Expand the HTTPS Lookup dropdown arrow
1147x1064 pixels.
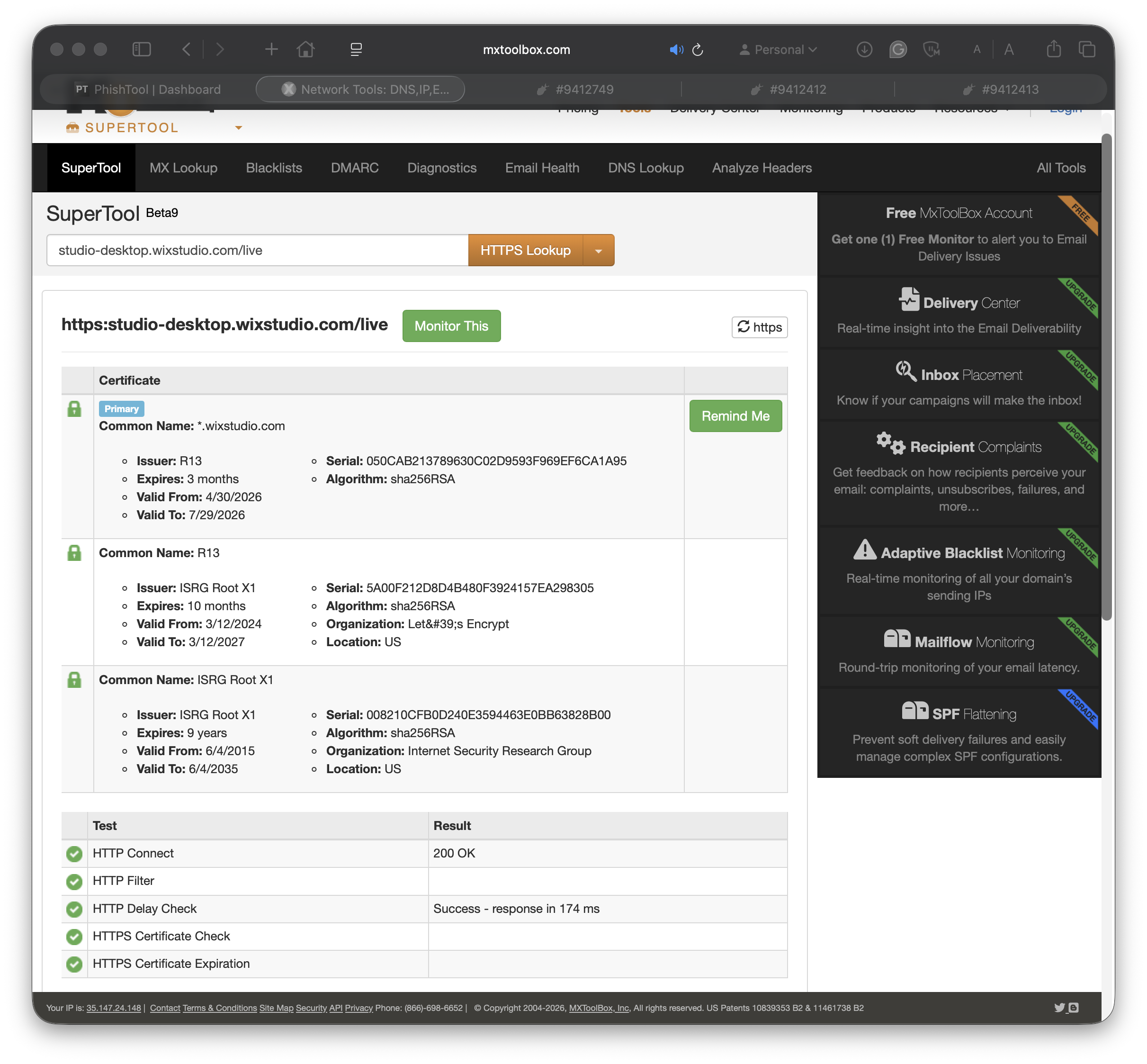tap(599, 250)
